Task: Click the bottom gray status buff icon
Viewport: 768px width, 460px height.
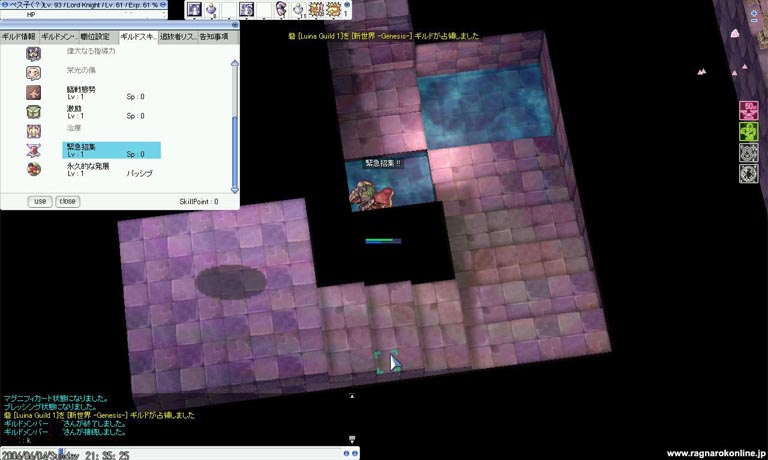Action: pos(748,174)
